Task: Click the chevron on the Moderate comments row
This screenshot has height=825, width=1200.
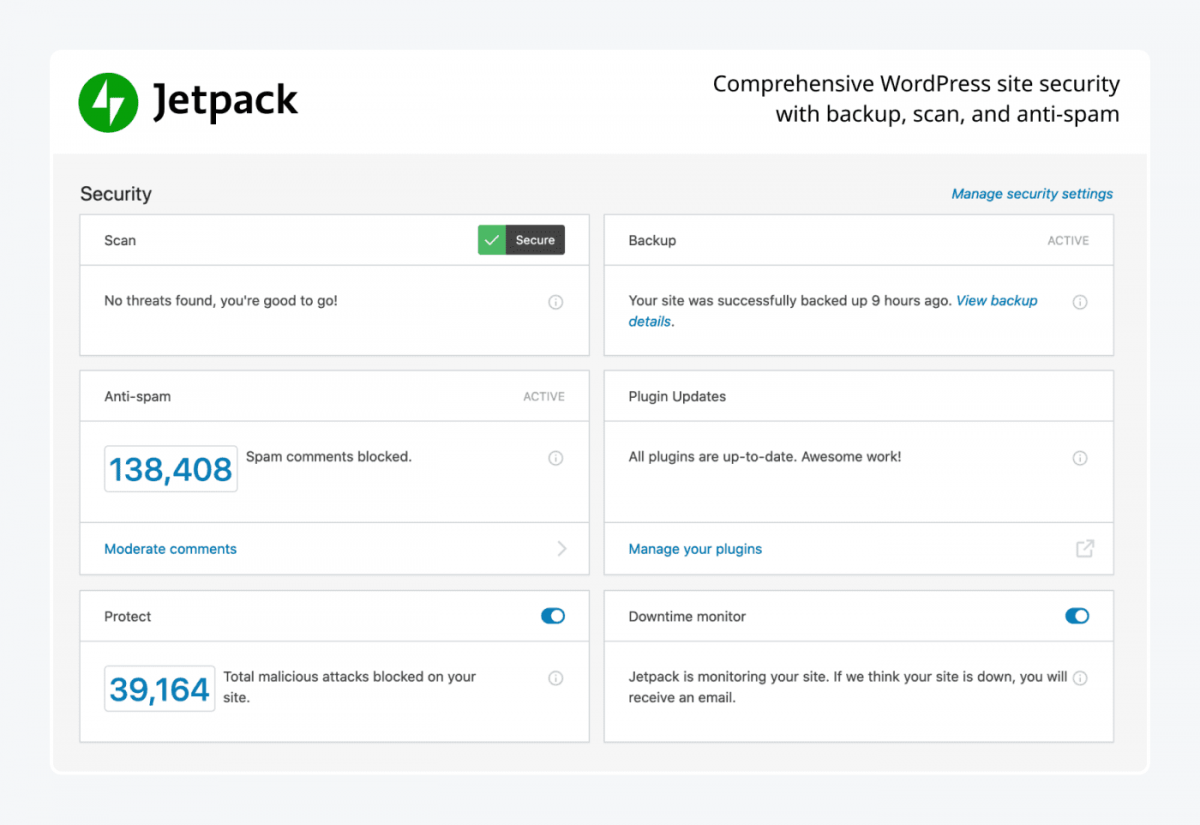Action: (561, 549)
